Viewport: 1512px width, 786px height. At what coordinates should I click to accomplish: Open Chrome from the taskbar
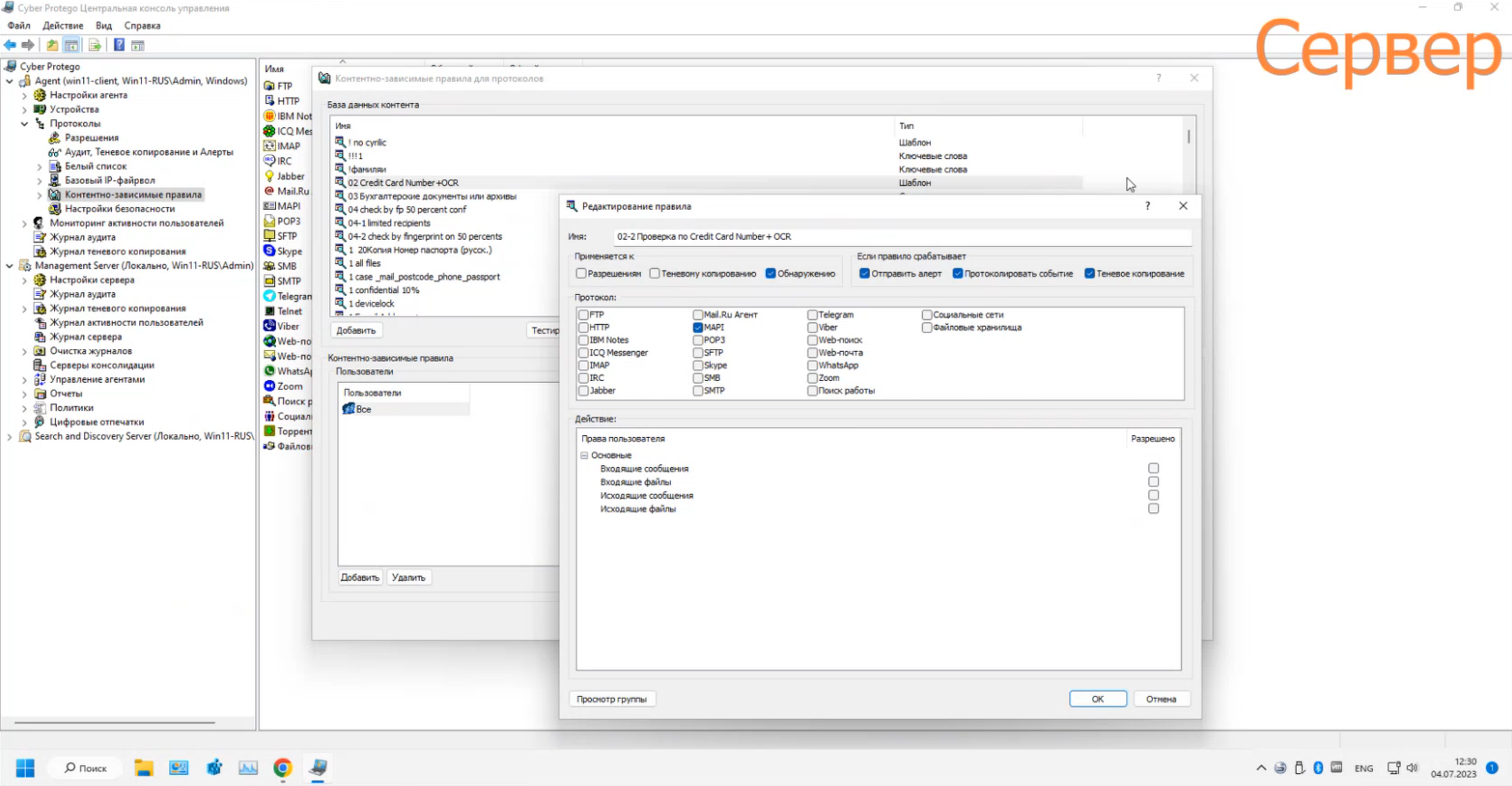(x=283, y=768)
